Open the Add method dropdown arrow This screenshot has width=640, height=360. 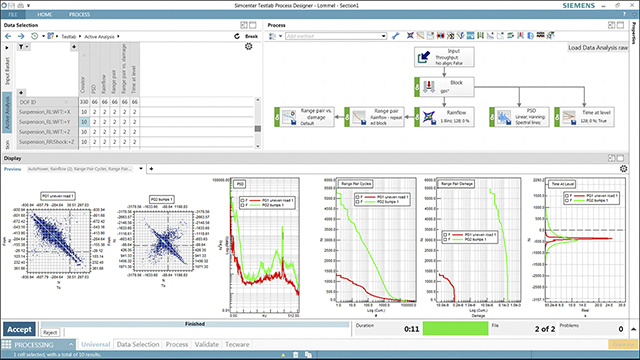(x=383, y=36)
